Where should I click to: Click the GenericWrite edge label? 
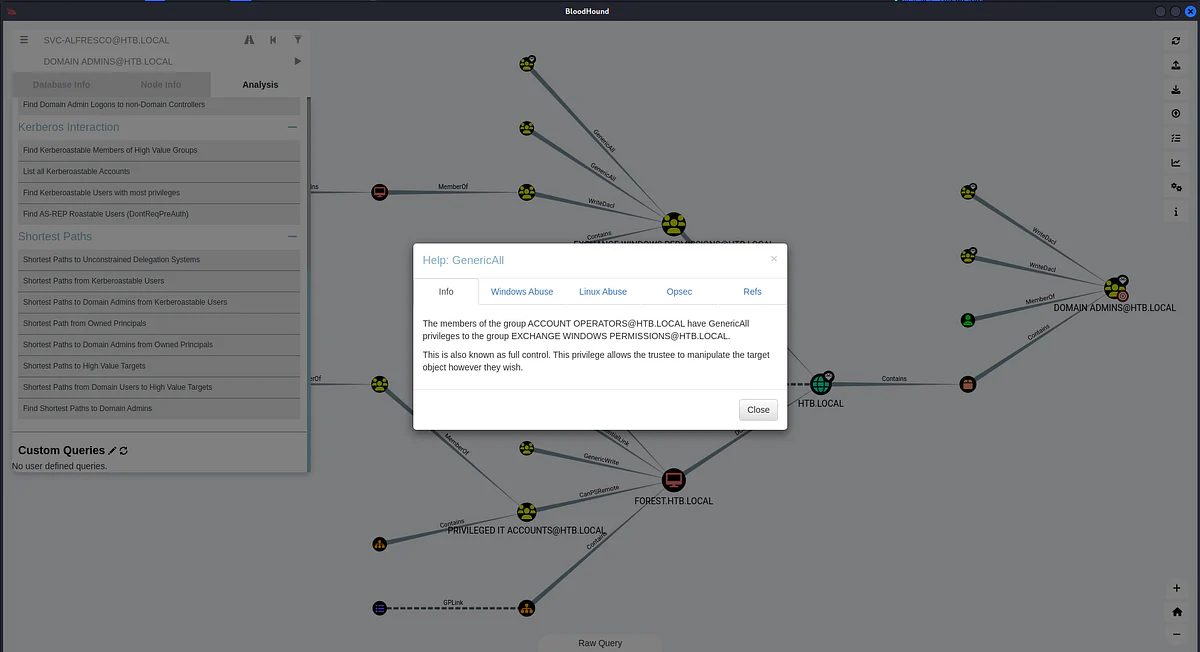coord(600,460)
